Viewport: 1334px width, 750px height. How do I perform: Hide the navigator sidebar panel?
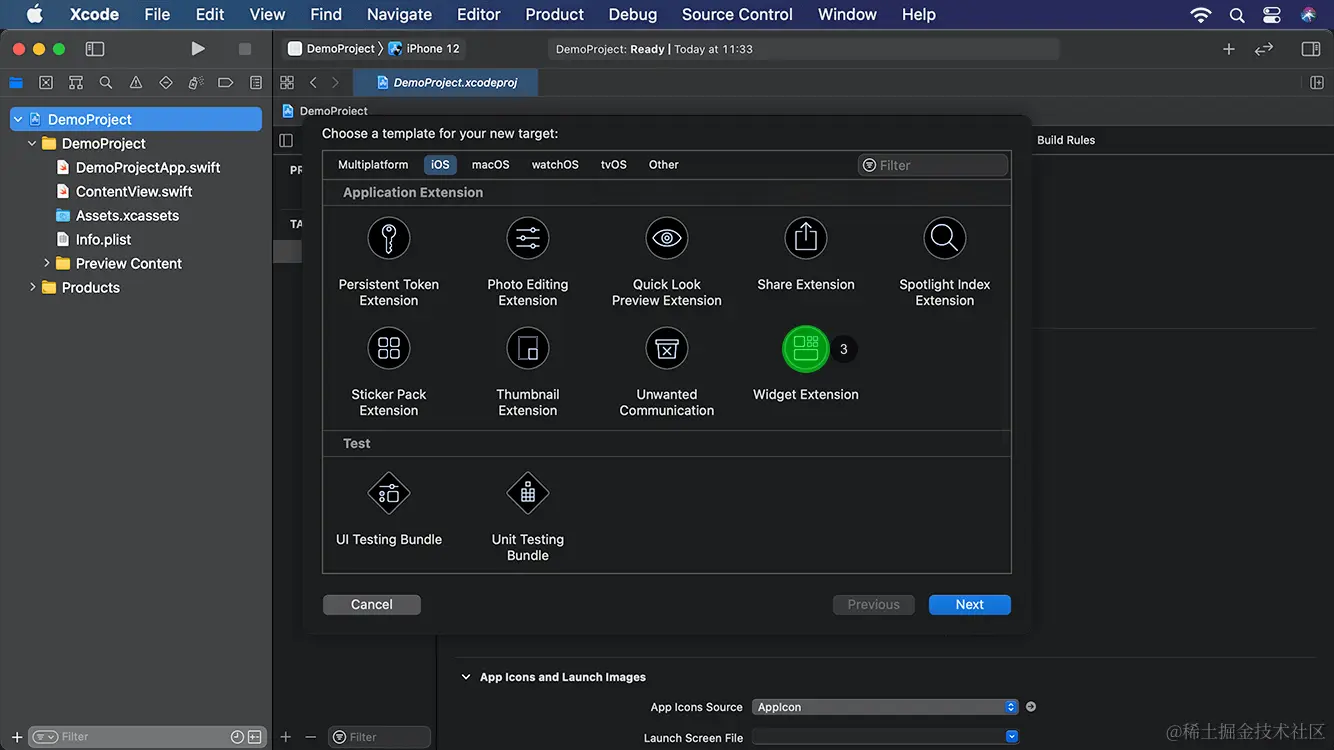95,48
